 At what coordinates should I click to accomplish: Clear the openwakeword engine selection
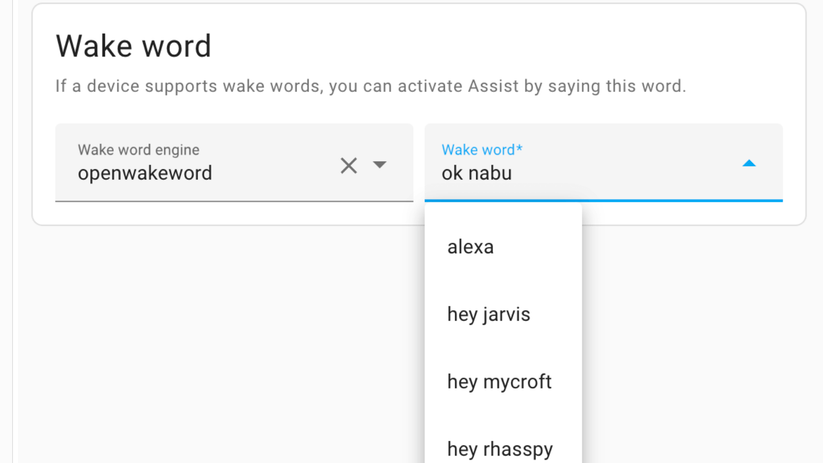[349, 166]
